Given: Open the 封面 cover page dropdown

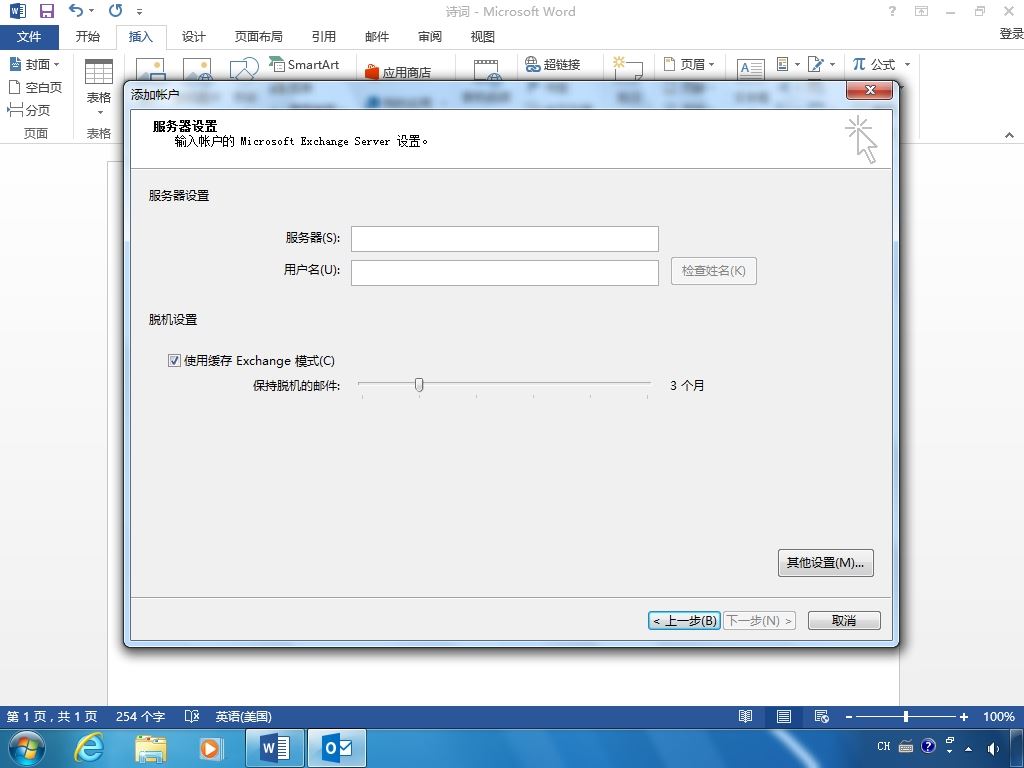Looking at the screenshot, I should pos(35,64).
